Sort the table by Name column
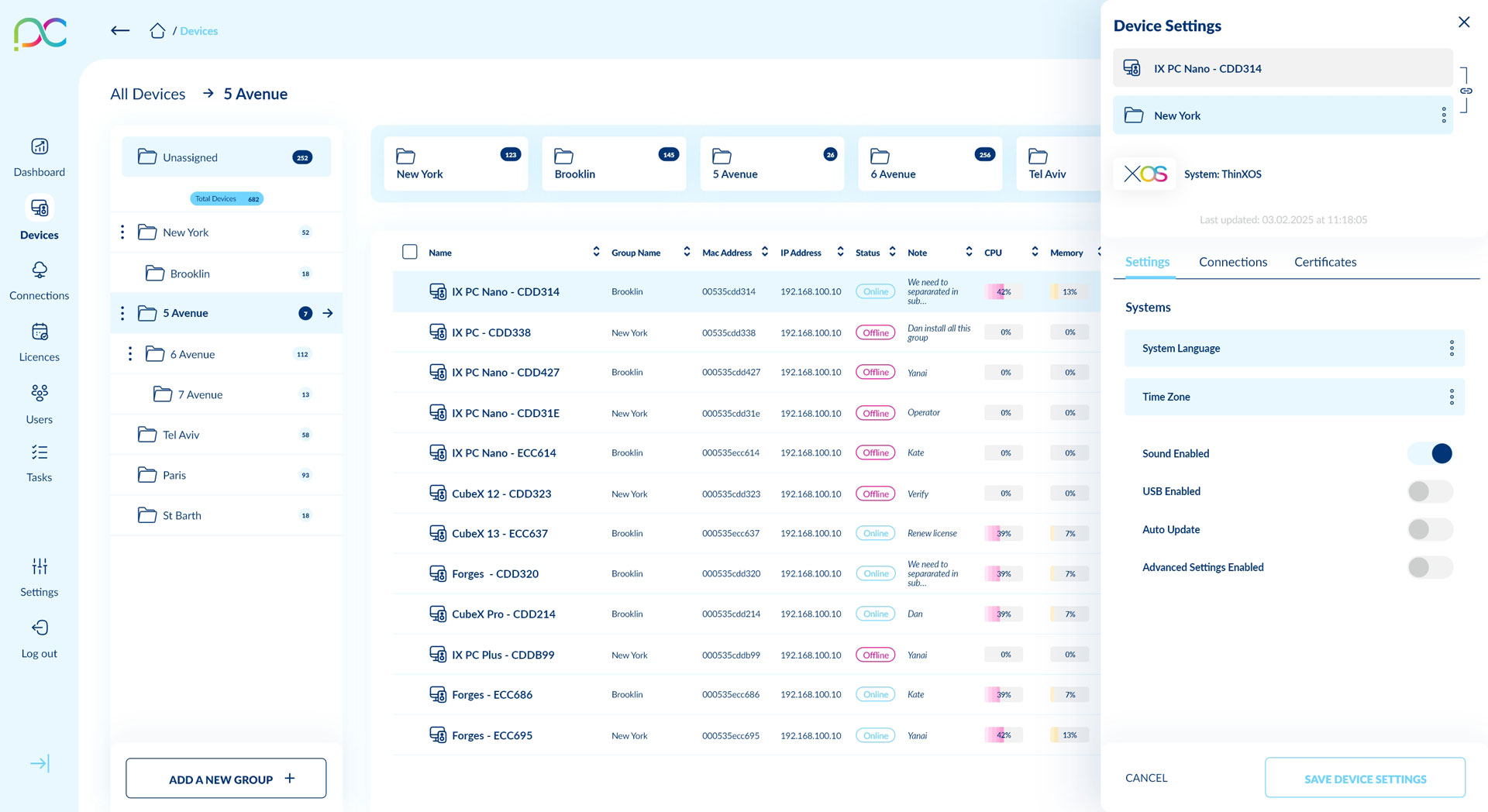Viewport: 1488px width, 812px height. 596,252
